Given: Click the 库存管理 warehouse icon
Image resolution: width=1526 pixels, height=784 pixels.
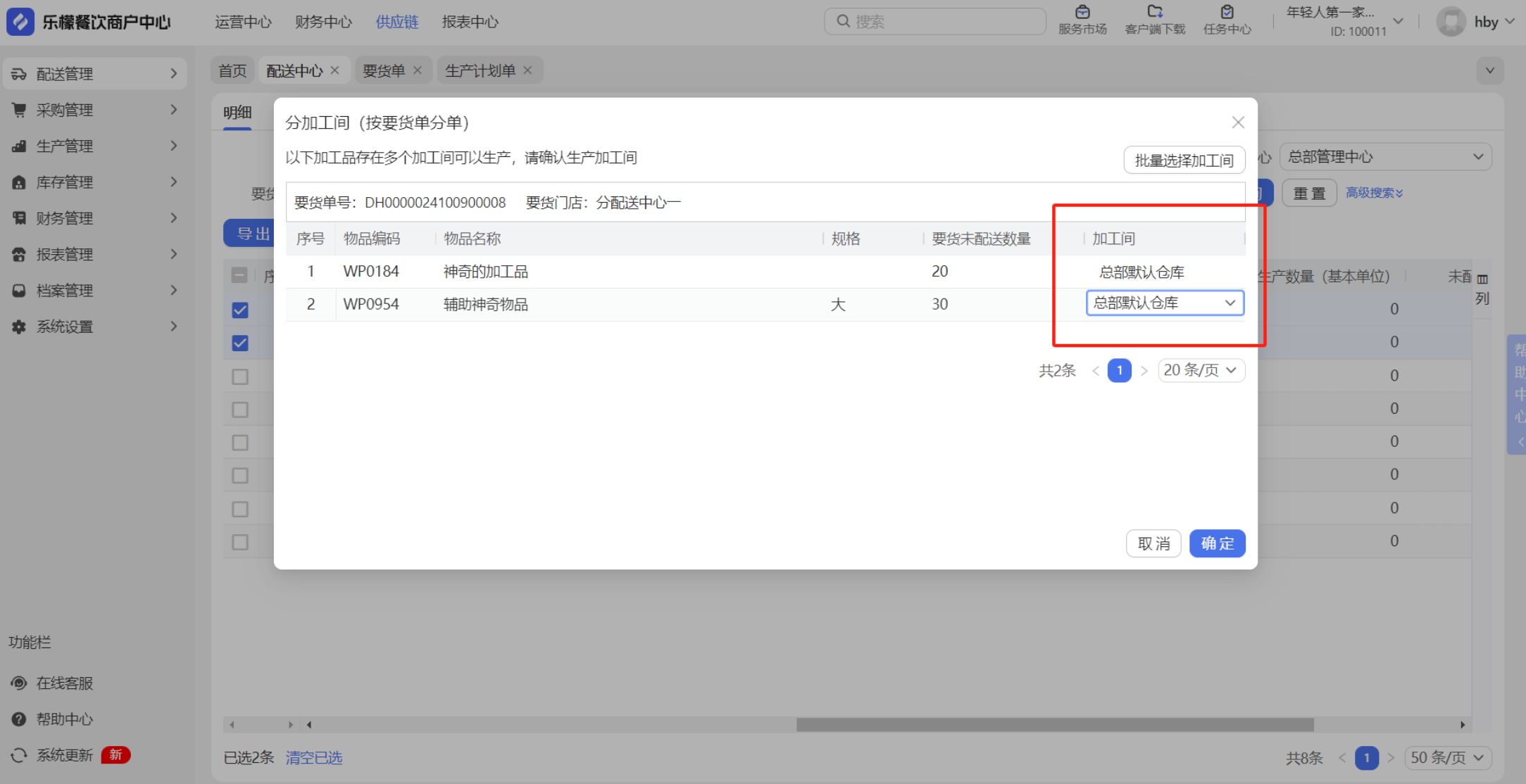Looking at the screenshot, I should (x=19, y=182).
